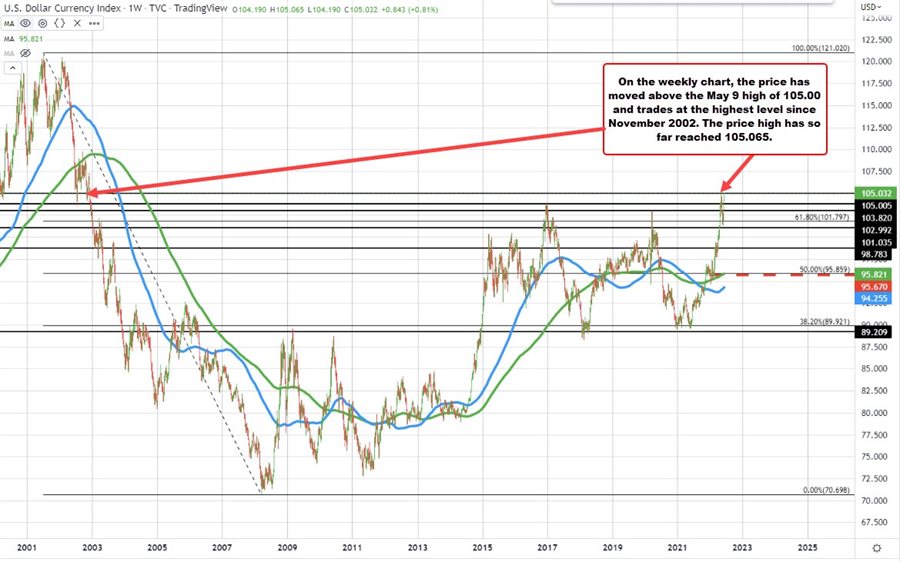Select the 105.005 horizontal line price label

876,206
